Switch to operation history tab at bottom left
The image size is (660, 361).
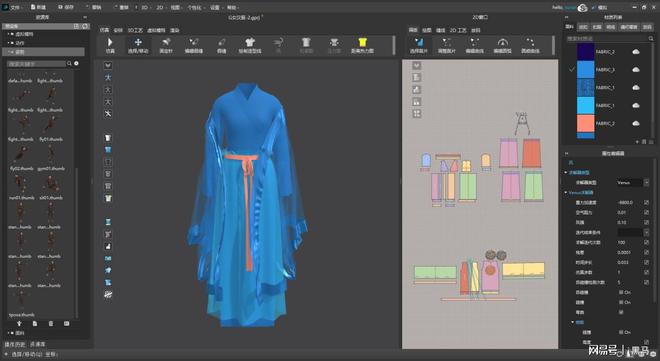[x=15, y=344]
